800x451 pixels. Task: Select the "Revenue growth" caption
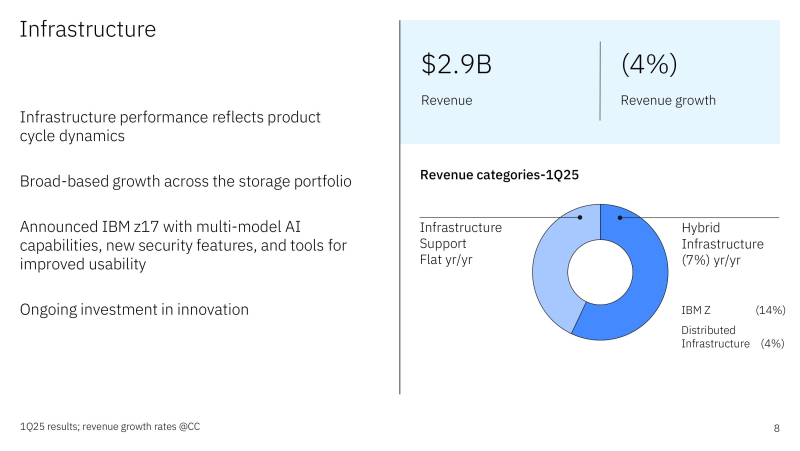pyautogui.click(x=668, y=100)
